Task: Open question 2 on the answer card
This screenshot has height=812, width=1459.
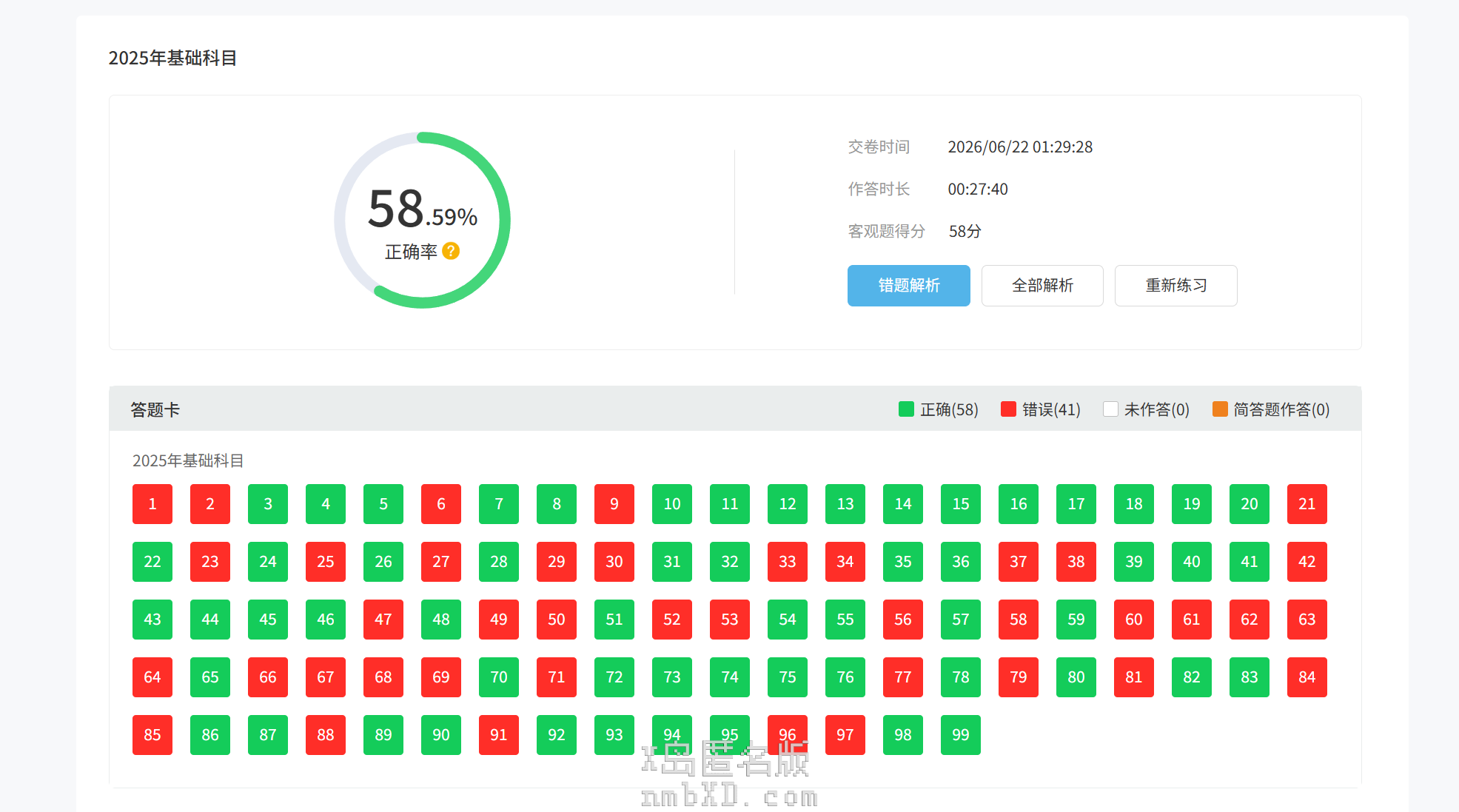Action: coord(210,504)
